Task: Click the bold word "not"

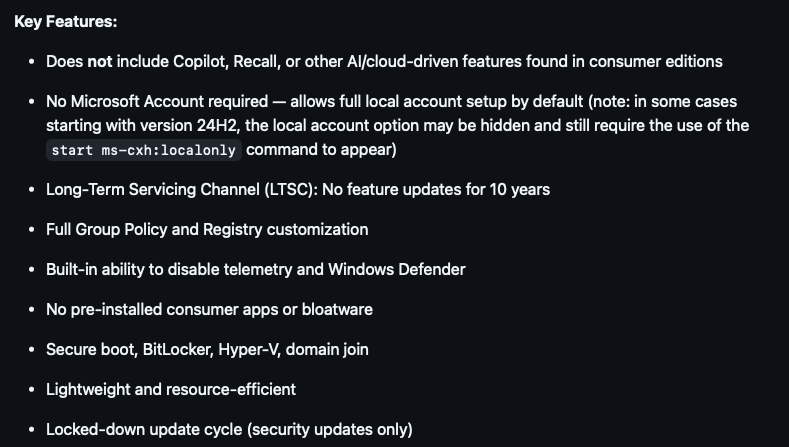Action: coord(100,61)
